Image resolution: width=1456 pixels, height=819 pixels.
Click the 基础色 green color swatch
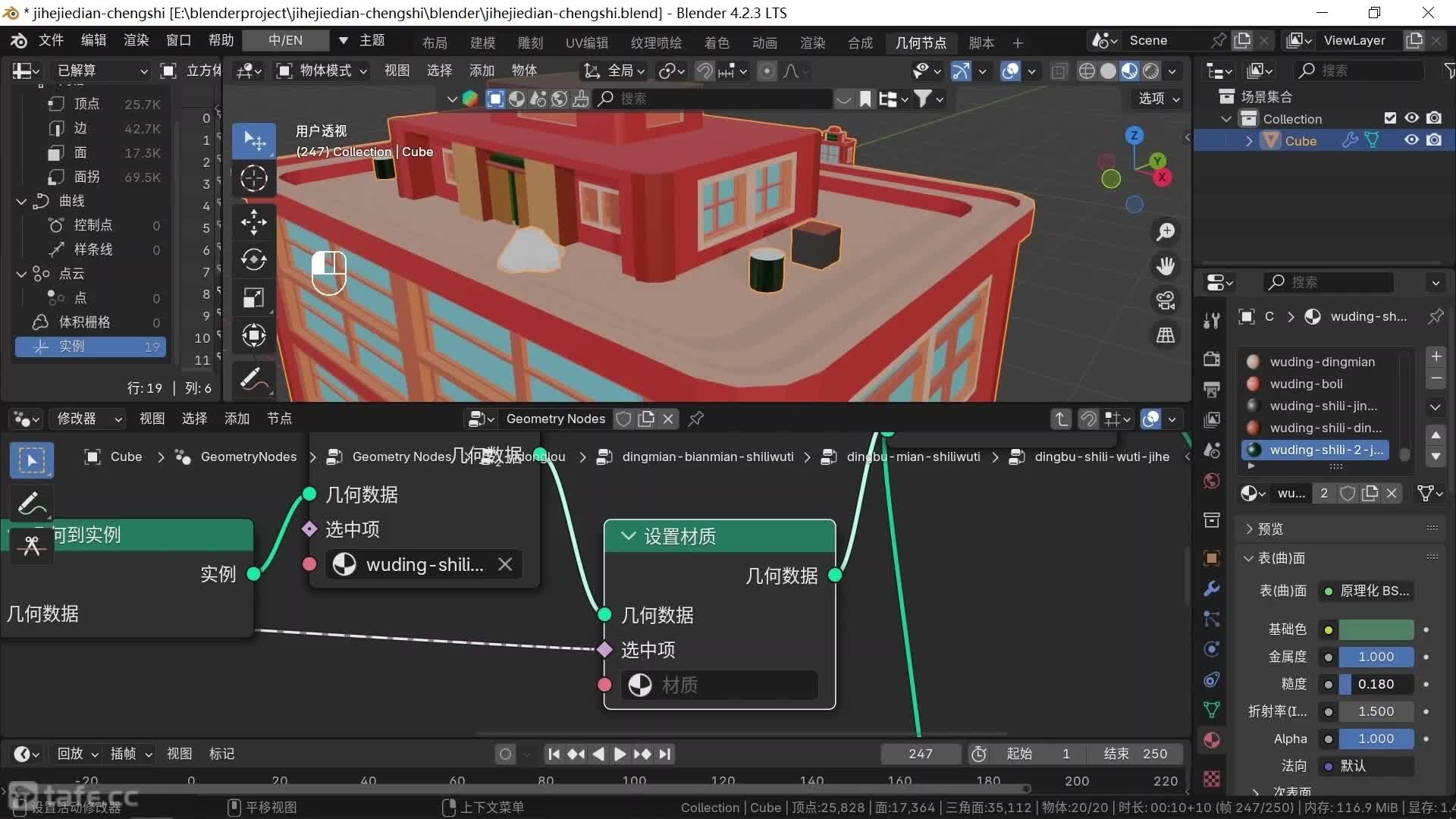[1376, 629]
